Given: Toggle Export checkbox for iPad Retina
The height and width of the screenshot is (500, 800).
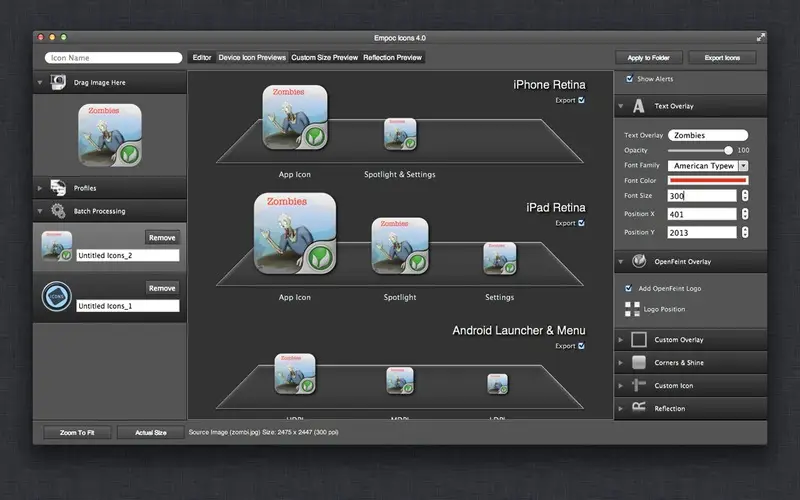Looking at the screenshot, I should [581, 223].
